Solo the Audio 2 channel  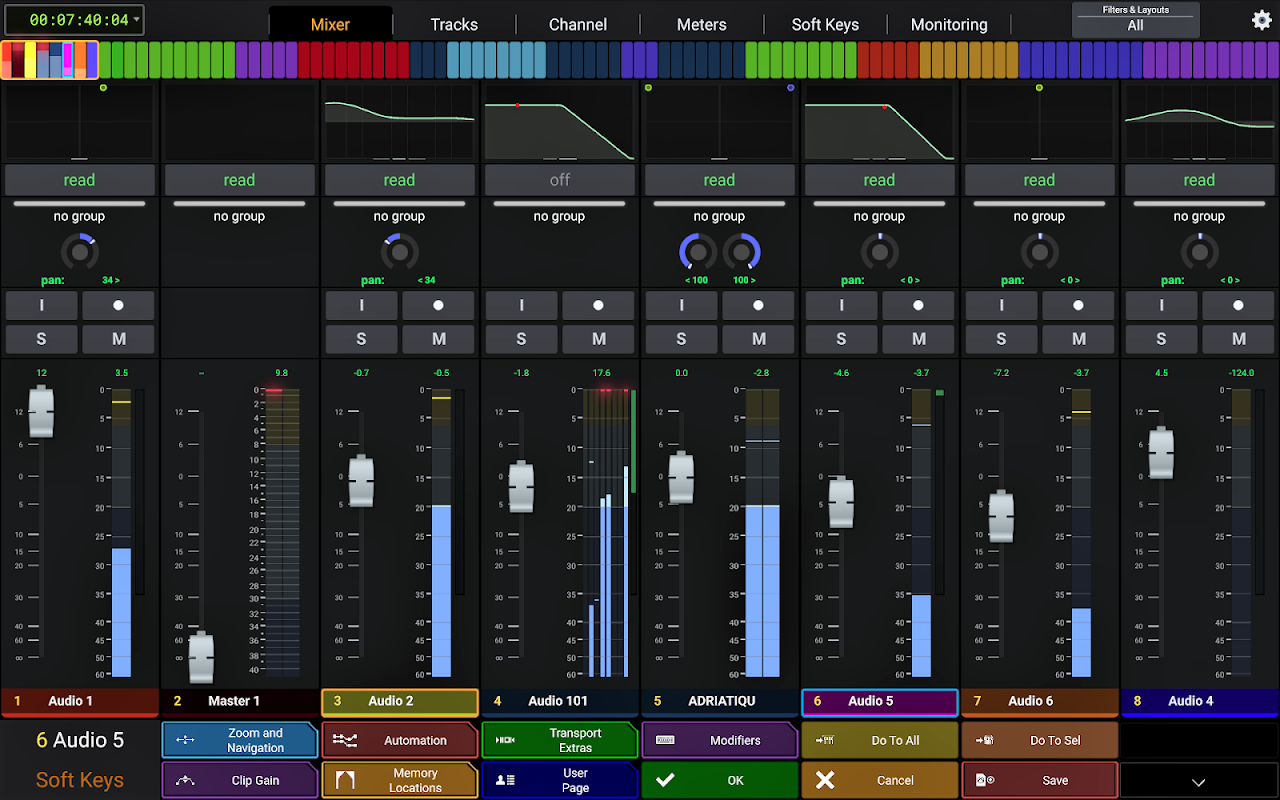pyautogui.click(x=361, y=339)
